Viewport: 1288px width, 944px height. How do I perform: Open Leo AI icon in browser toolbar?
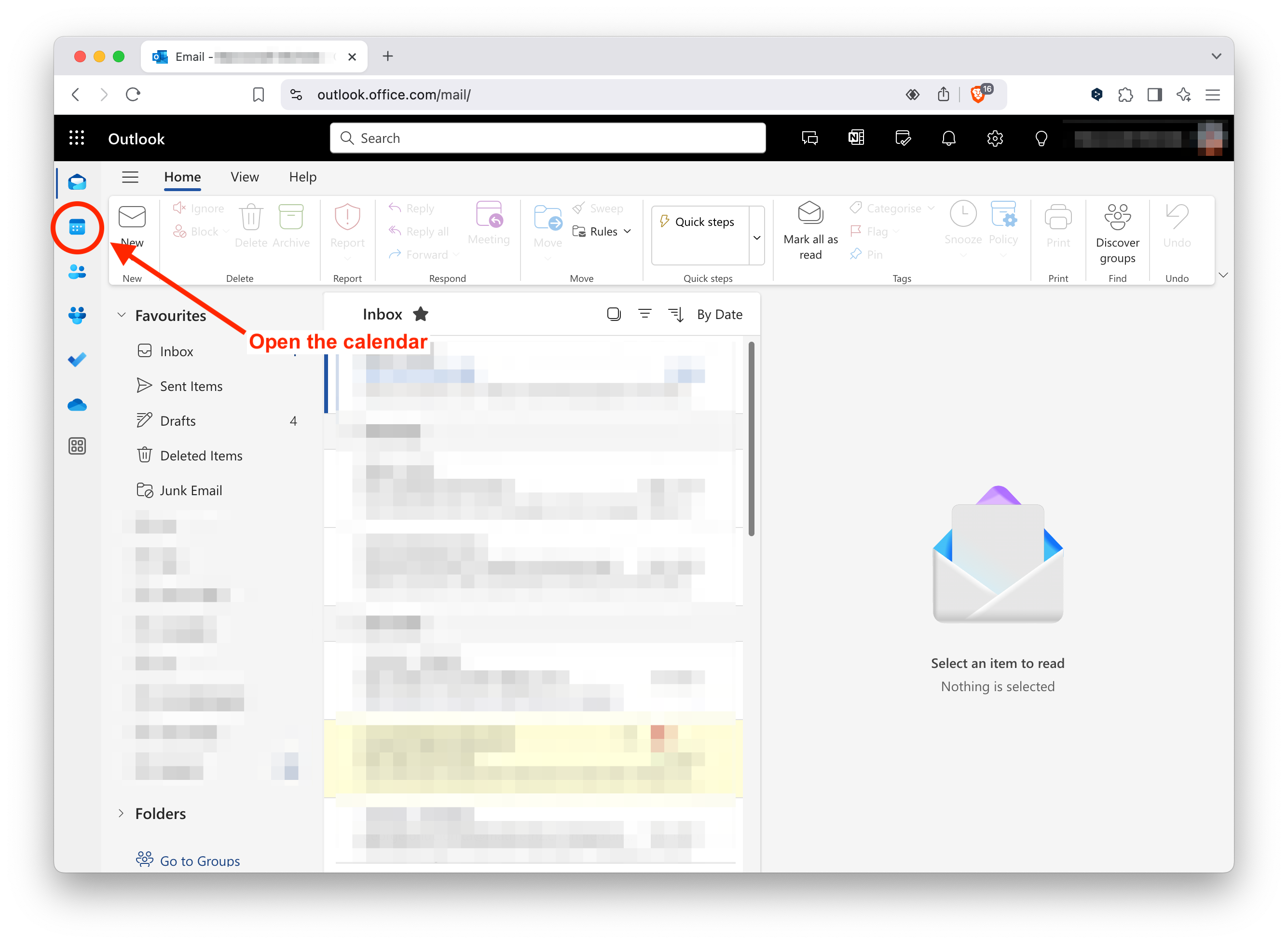(1183, 94)
